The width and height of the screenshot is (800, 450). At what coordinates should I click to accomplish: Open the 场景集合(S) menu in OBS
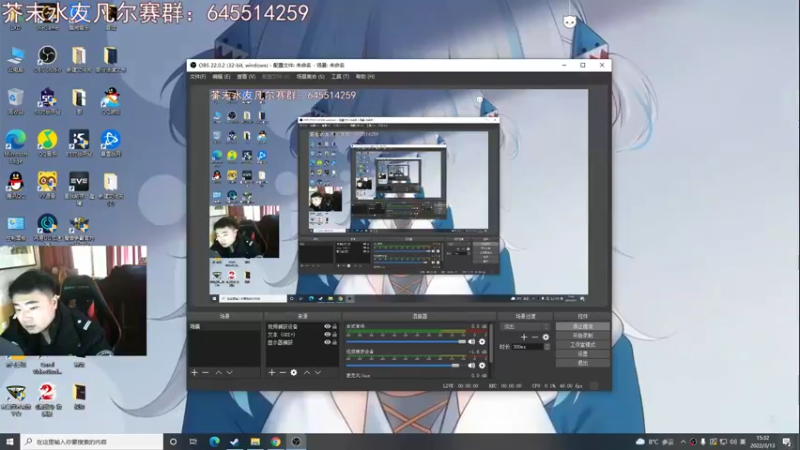pyautogui.click(x=310, y=77)
